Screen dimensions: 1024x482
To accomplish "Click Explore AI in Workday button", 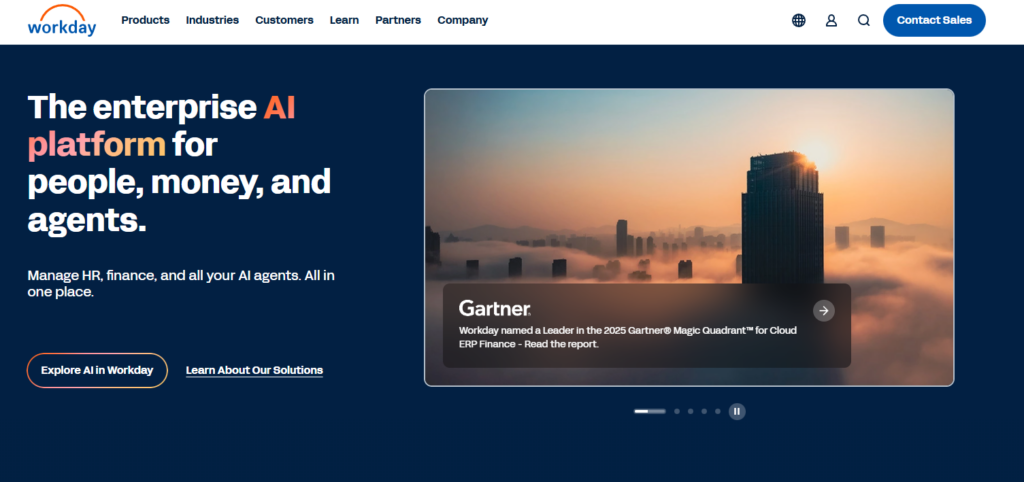I will point(97,370).
